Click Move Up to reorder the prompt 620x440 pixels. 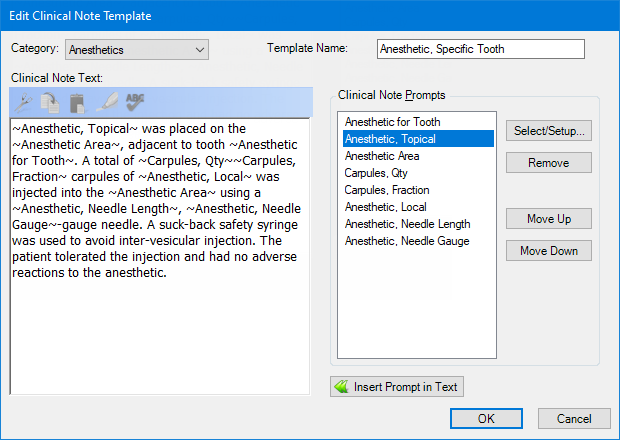548,219
